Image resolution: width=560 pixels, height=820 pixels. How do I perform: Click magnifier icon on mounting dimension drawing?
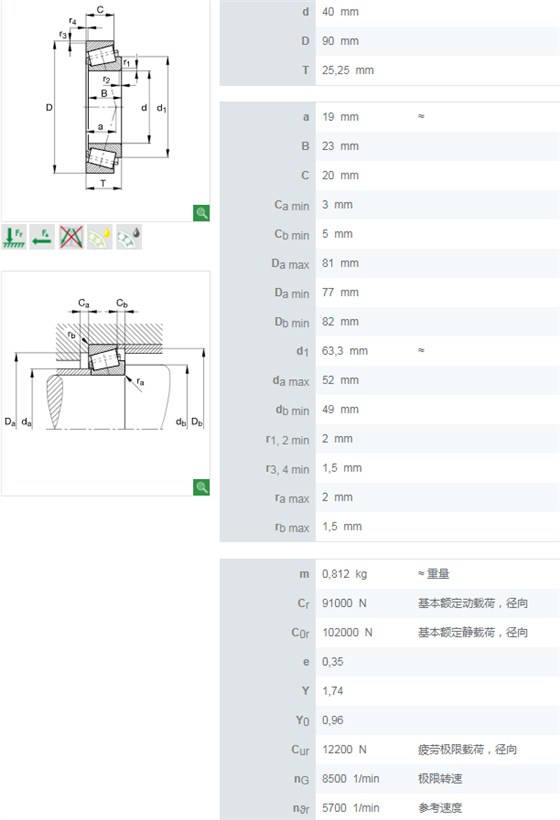(x=201, y=487)
